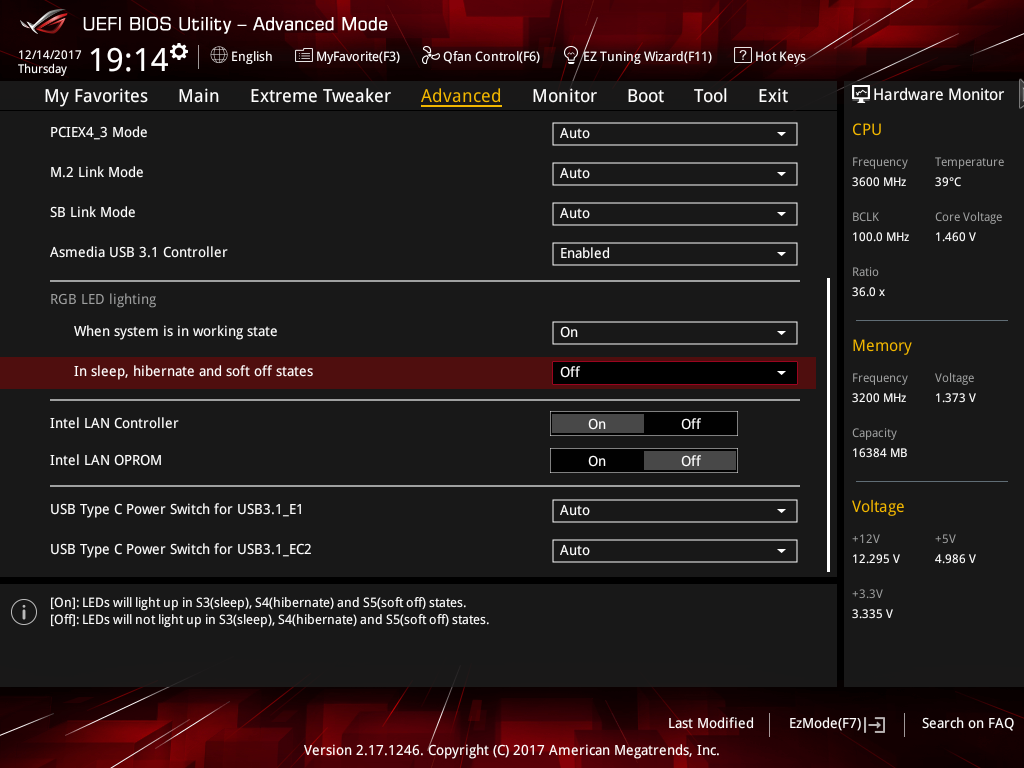Select USB Type C Power Switch USB3.1_E1 label
1024x768 pixels.
(x=176, y=509)
